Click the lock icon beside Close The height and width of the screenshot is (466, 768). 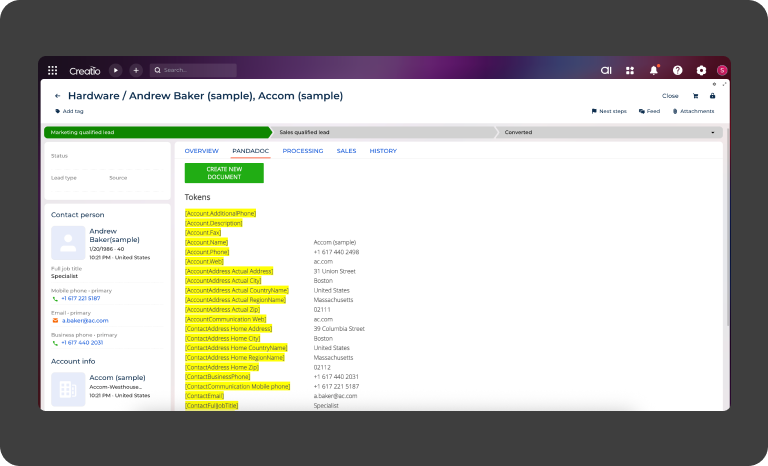[x=713, y=96]
